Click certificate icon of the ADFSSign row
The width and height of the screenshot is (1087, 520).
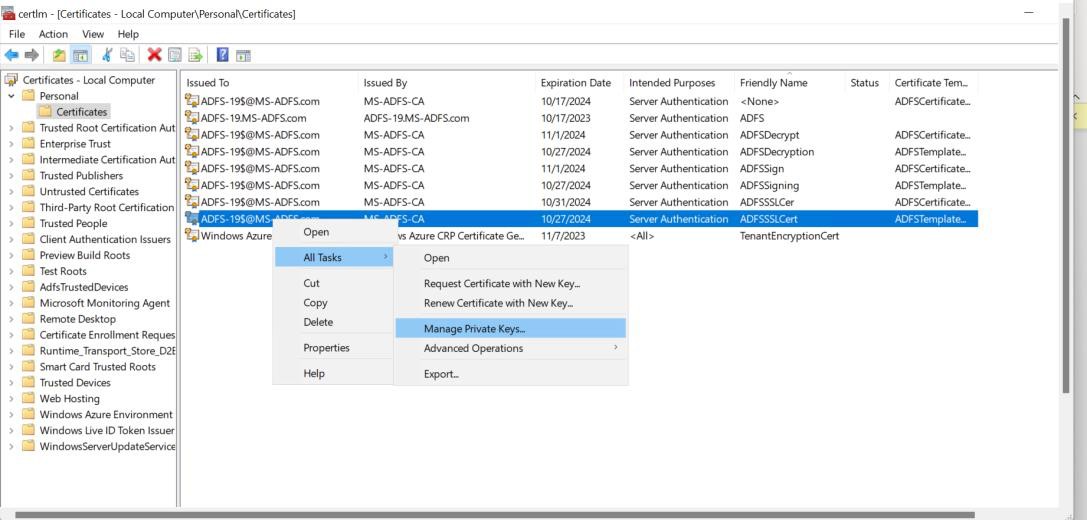(x=192, y=168)
